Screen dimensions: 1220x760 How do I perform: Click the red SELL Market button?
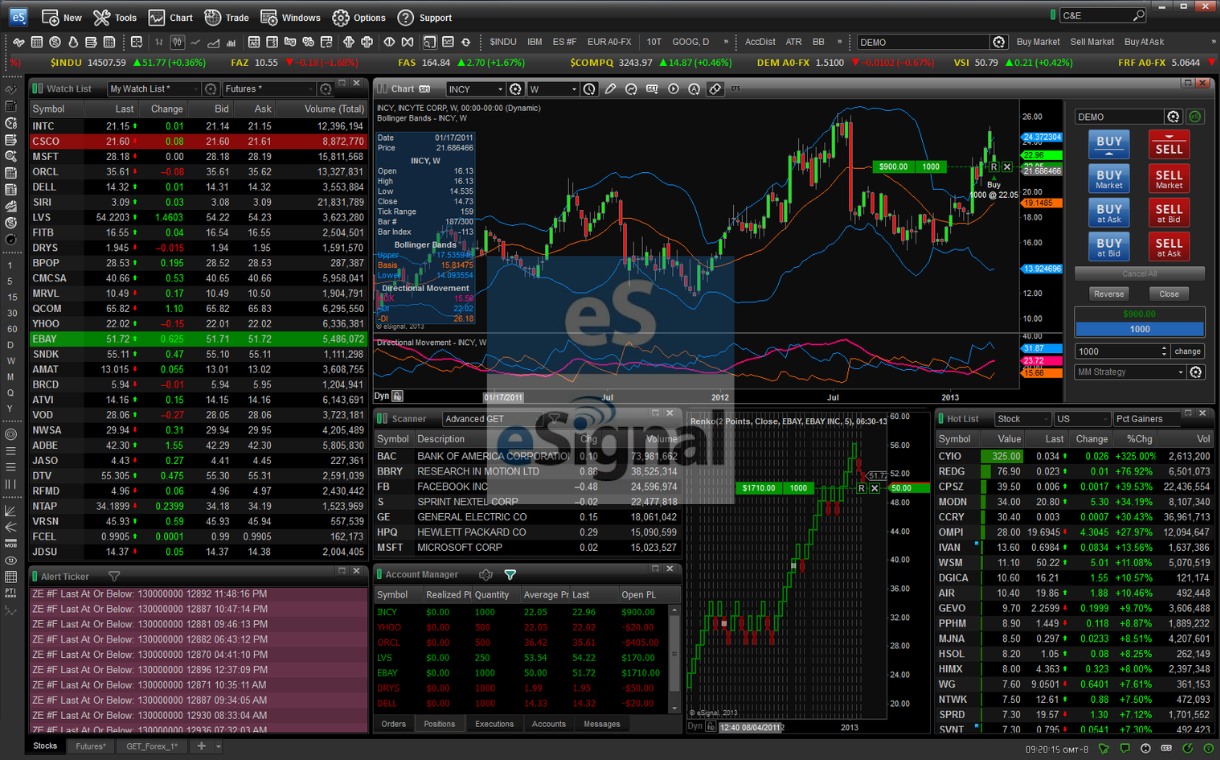1169,179
